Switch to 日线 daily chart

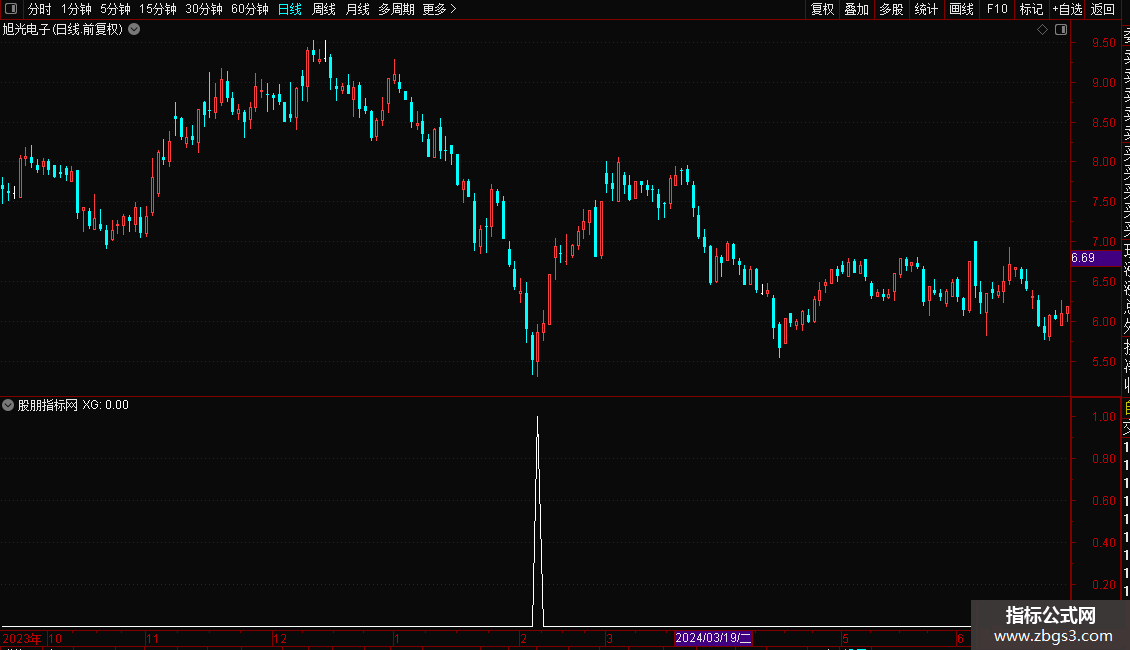click(x=290, y=9)
